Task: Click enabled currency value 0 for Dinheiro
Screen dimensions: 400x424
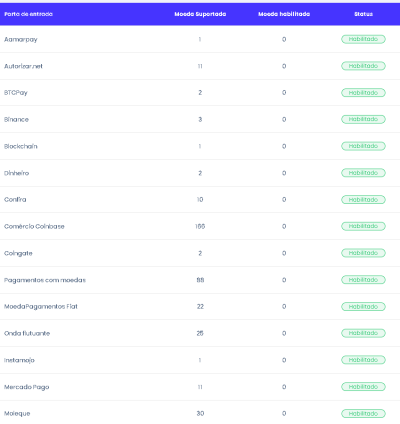Action: tap(284, 173)
